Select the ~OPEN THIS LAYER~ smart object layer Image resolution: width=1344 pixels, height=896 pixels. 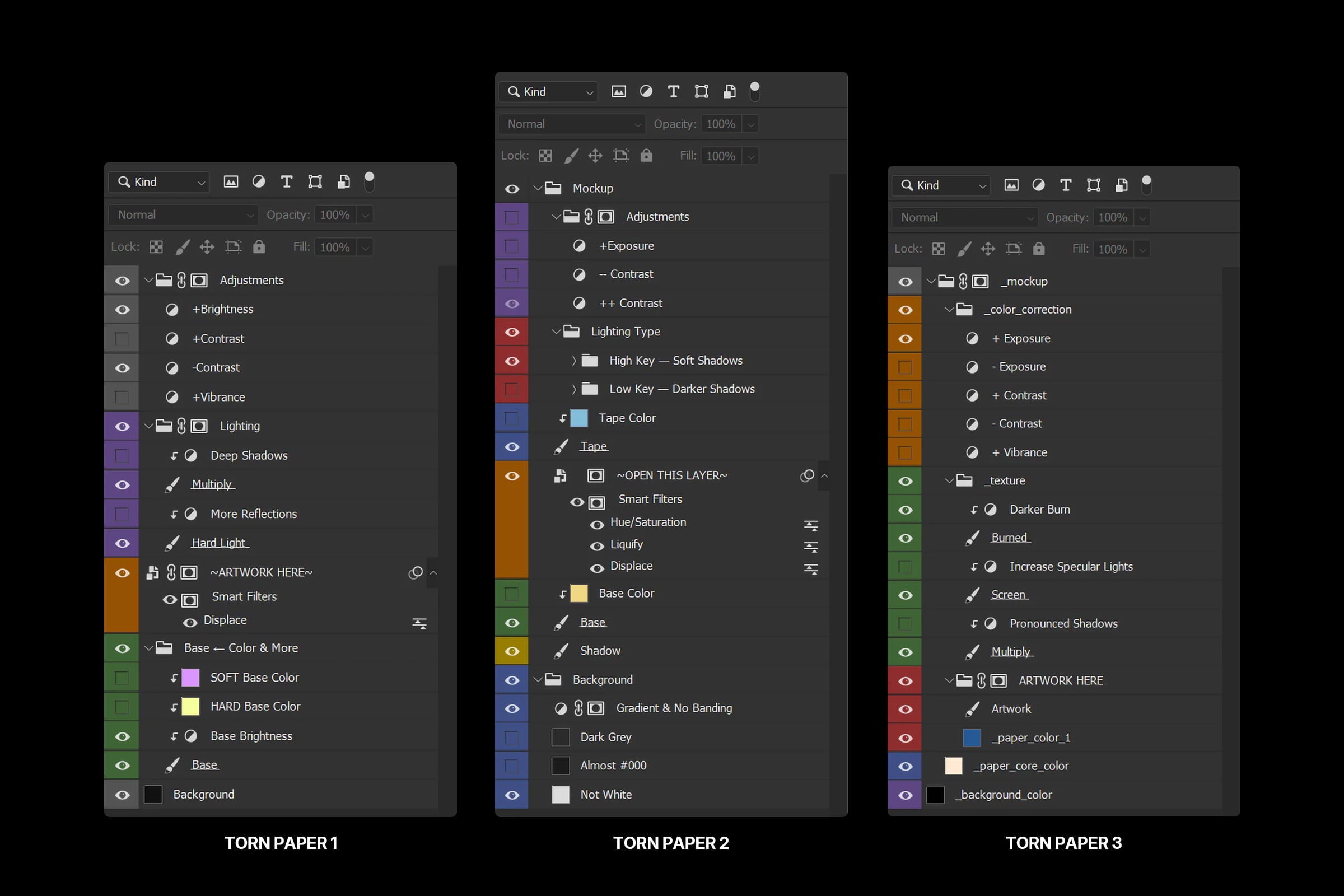coord(671,475)
